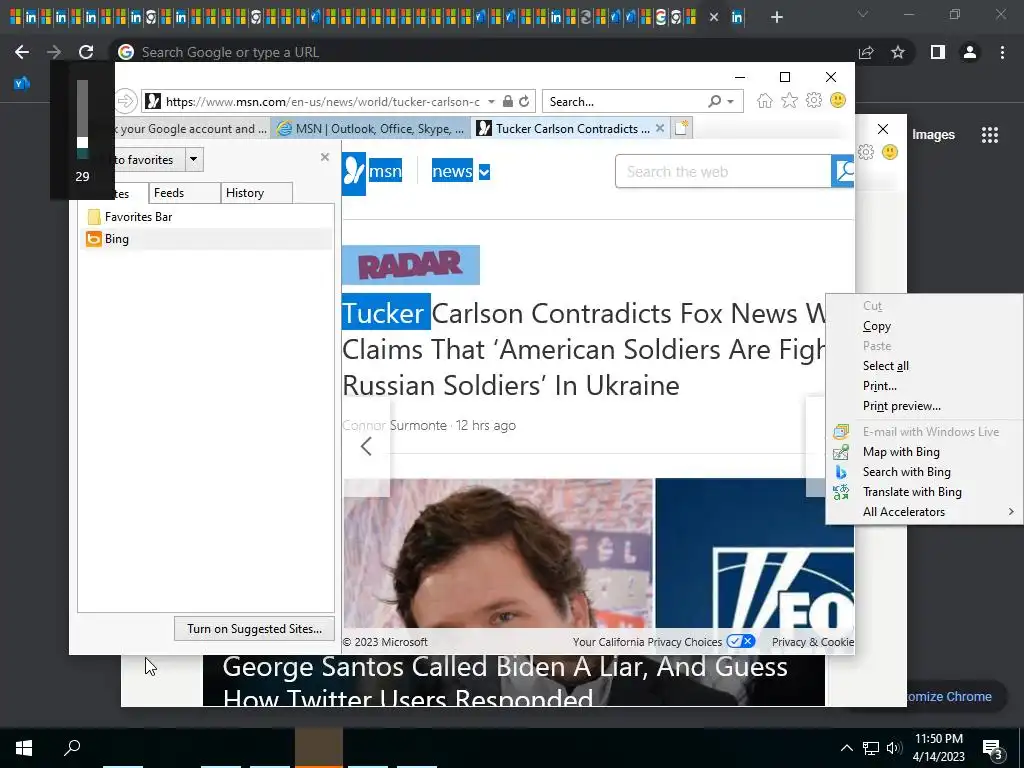Open the Privacy & Cookies link
The width and height of the screenshot is (1024, 768).
(x=812, y=642)
